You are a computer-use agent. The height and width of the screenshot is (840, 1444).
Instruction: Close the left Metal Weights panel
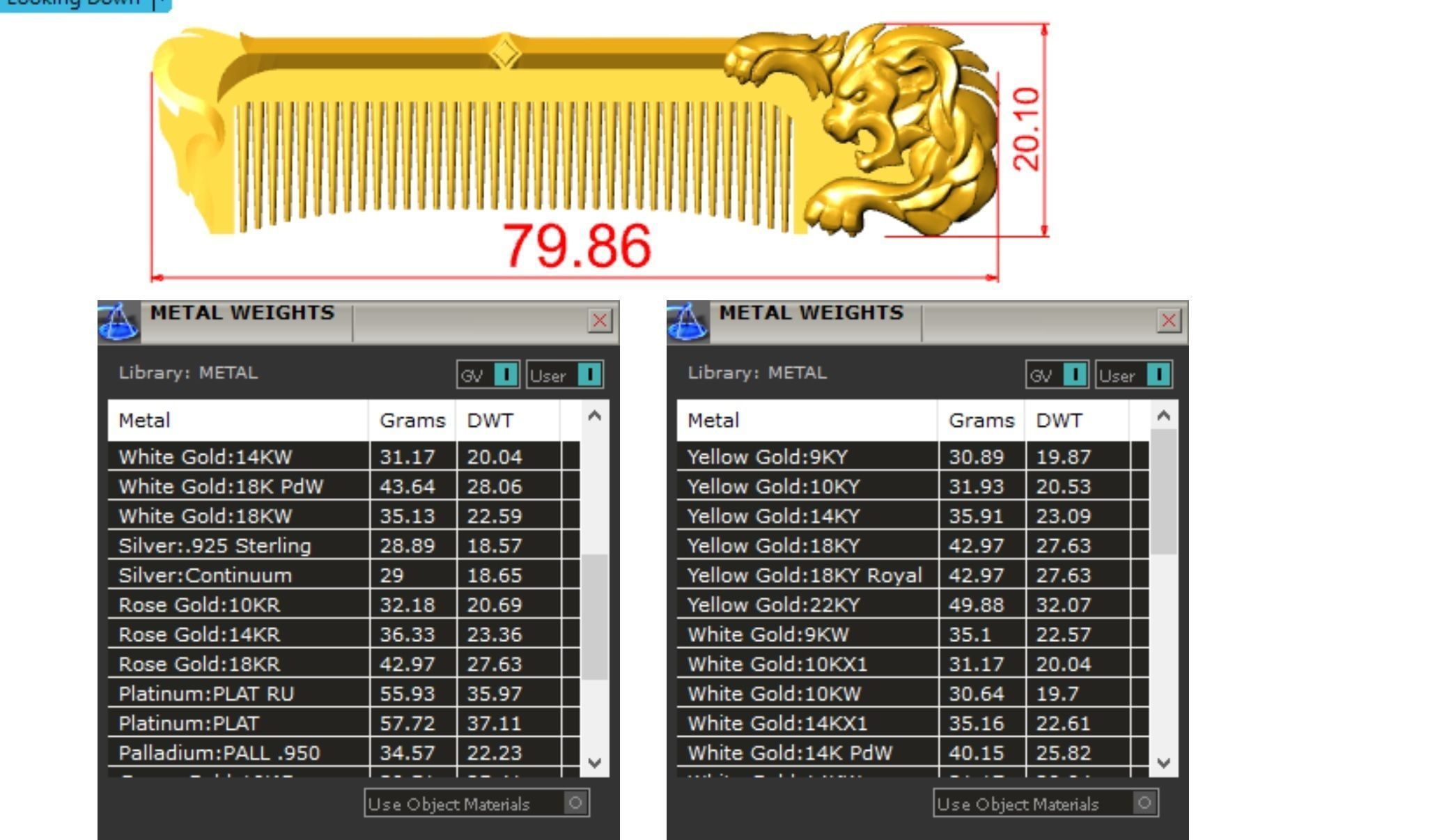point(600,320)
